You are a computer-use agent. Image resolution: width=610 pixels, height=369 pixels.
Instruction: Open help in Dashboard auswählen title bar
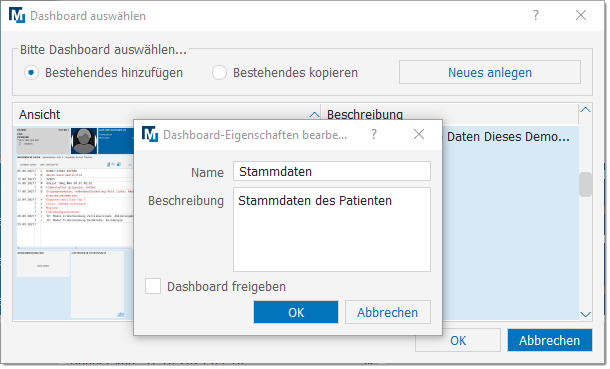(x=536, y=15)
